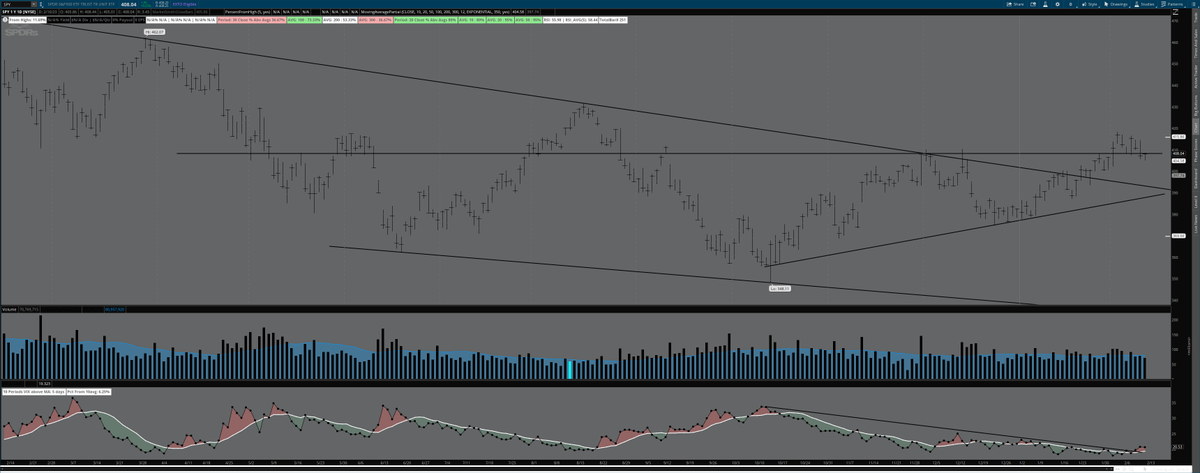Open the Big Buttons side tab

1195,106
